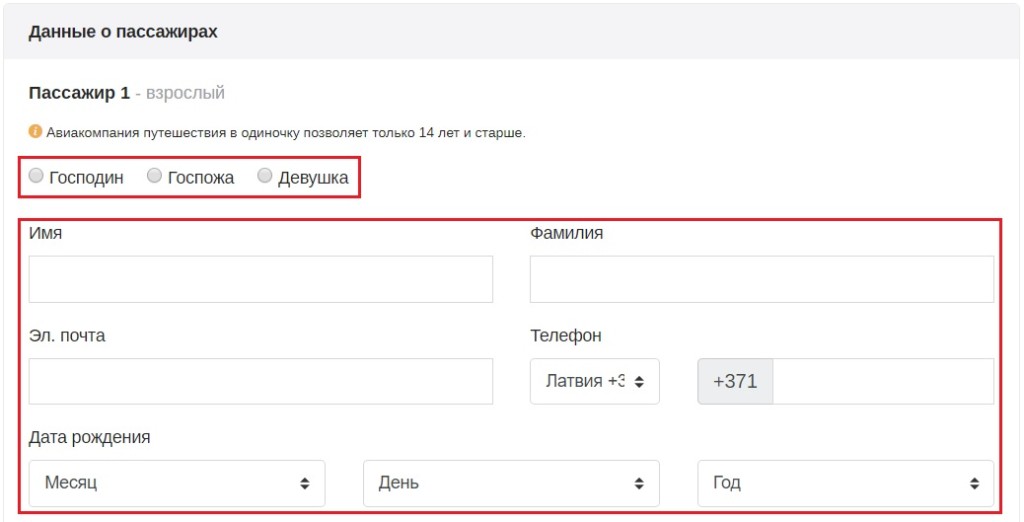Click the Пассажир 1 heading

(79, 93)
